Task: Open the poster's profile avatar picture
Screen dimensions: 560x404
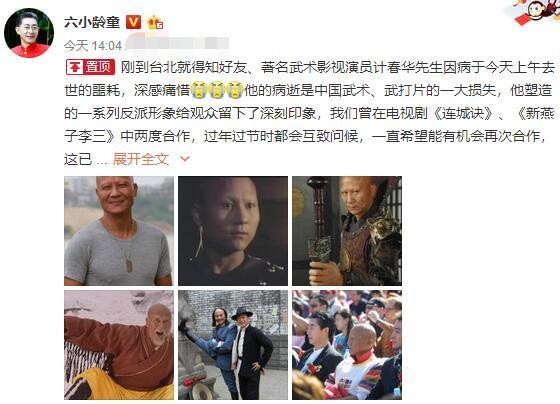Action: [29, 33]
